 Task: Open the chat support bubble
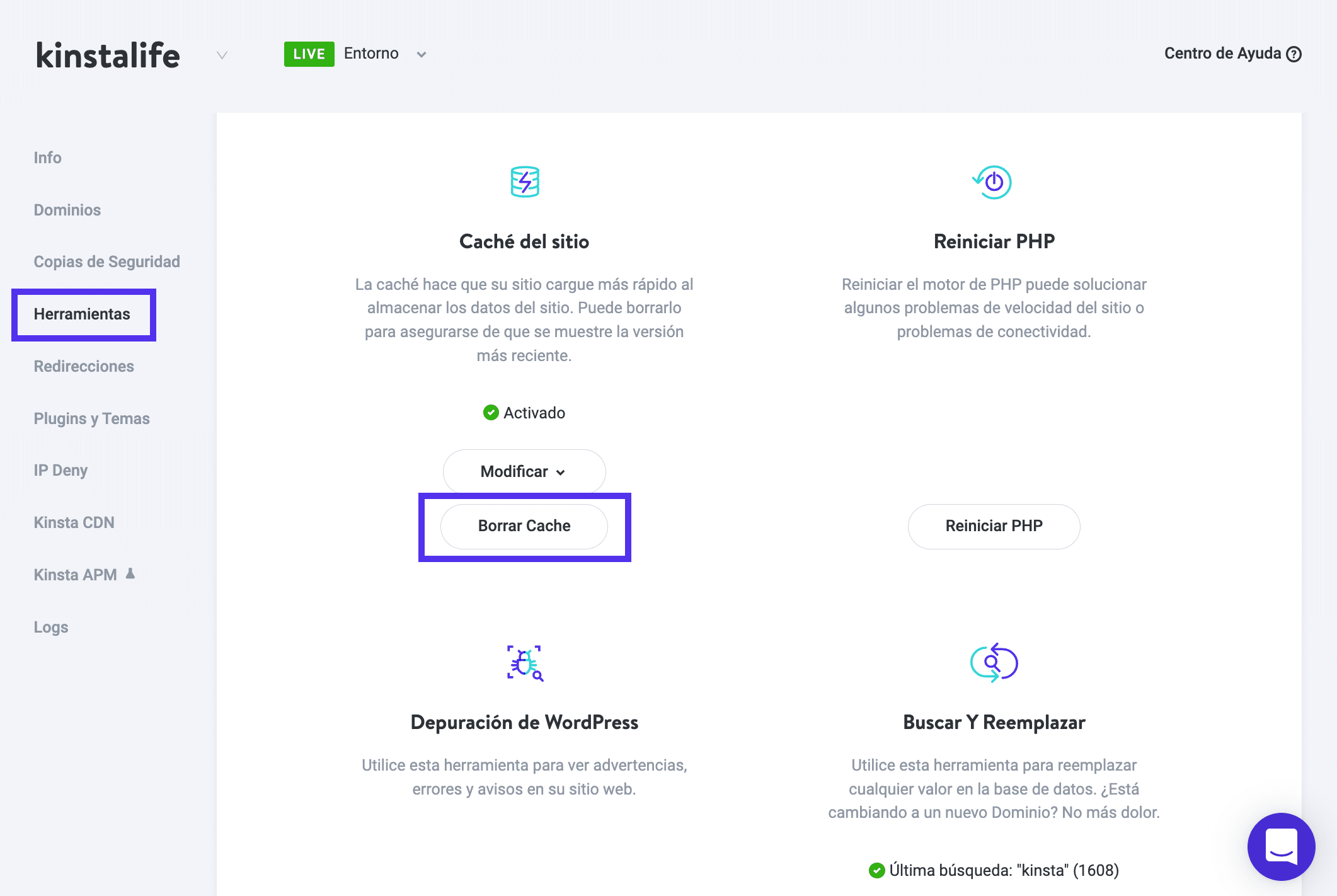click(1282, 847)
